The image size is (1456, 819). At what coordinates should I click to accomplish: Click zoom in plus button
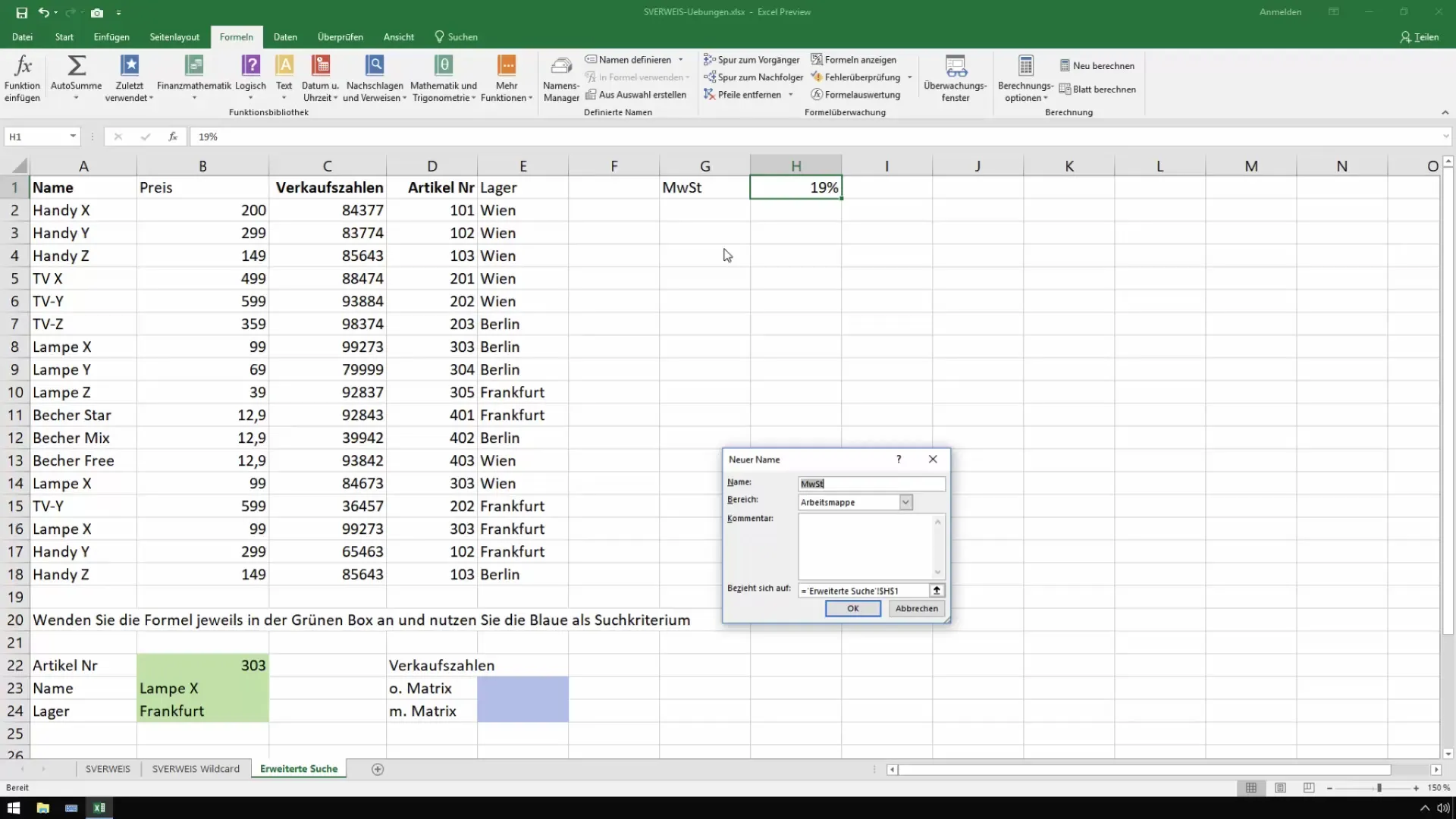[x=1416, y=788]
